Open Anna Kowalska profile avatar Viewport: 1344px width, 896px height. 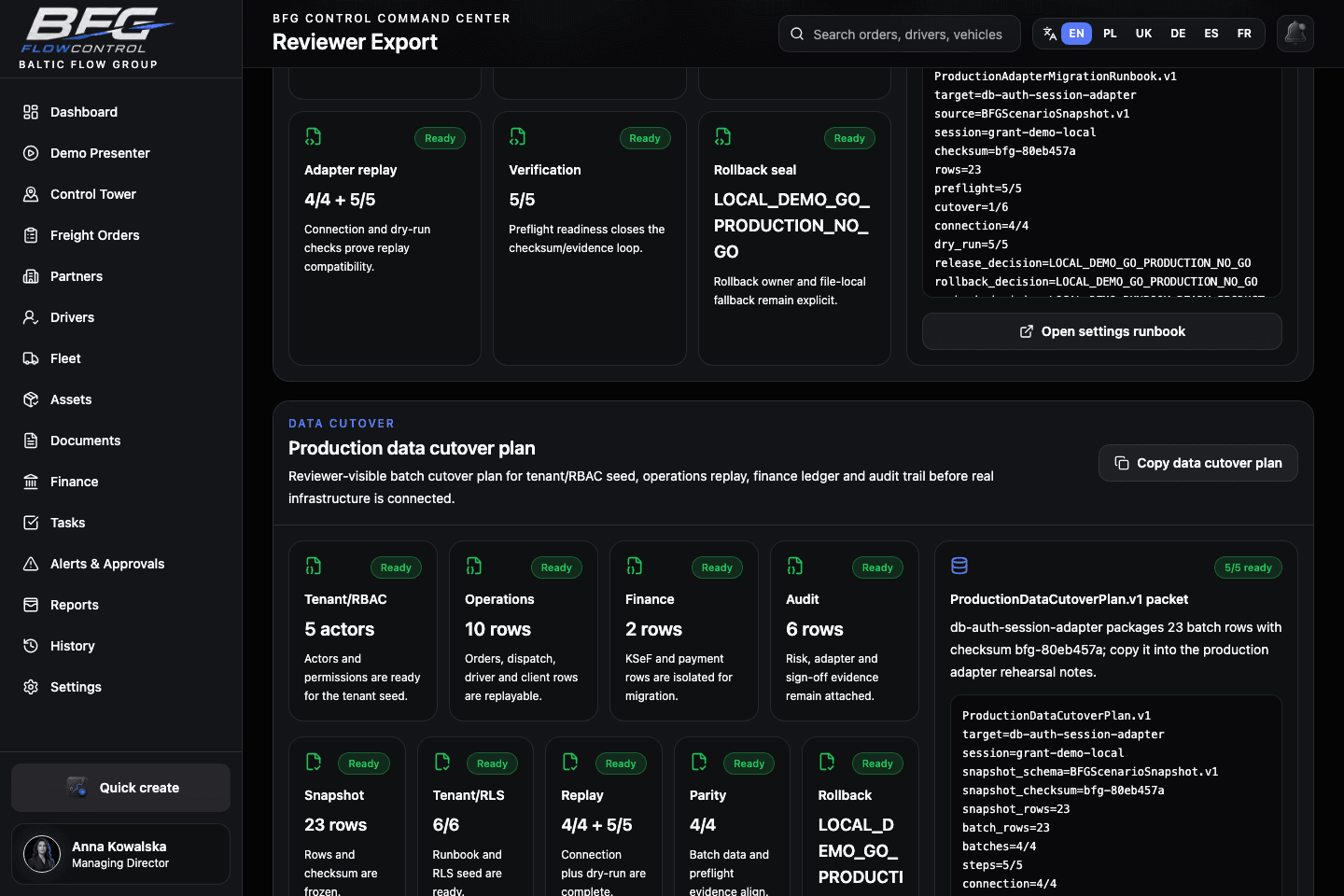click(42, 854)
